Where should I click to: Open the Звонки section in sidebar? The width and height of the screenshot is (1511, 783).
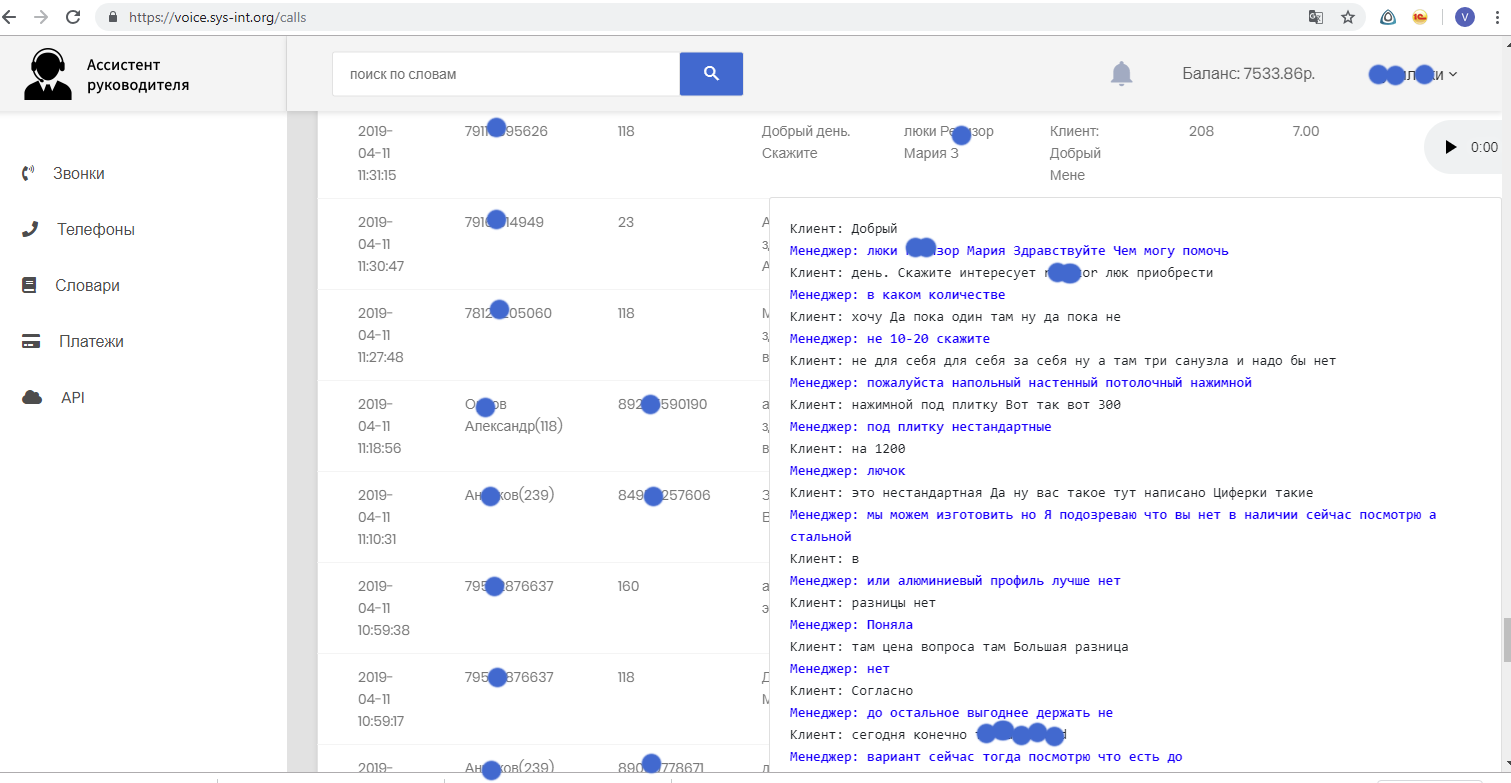pos(78,174)
